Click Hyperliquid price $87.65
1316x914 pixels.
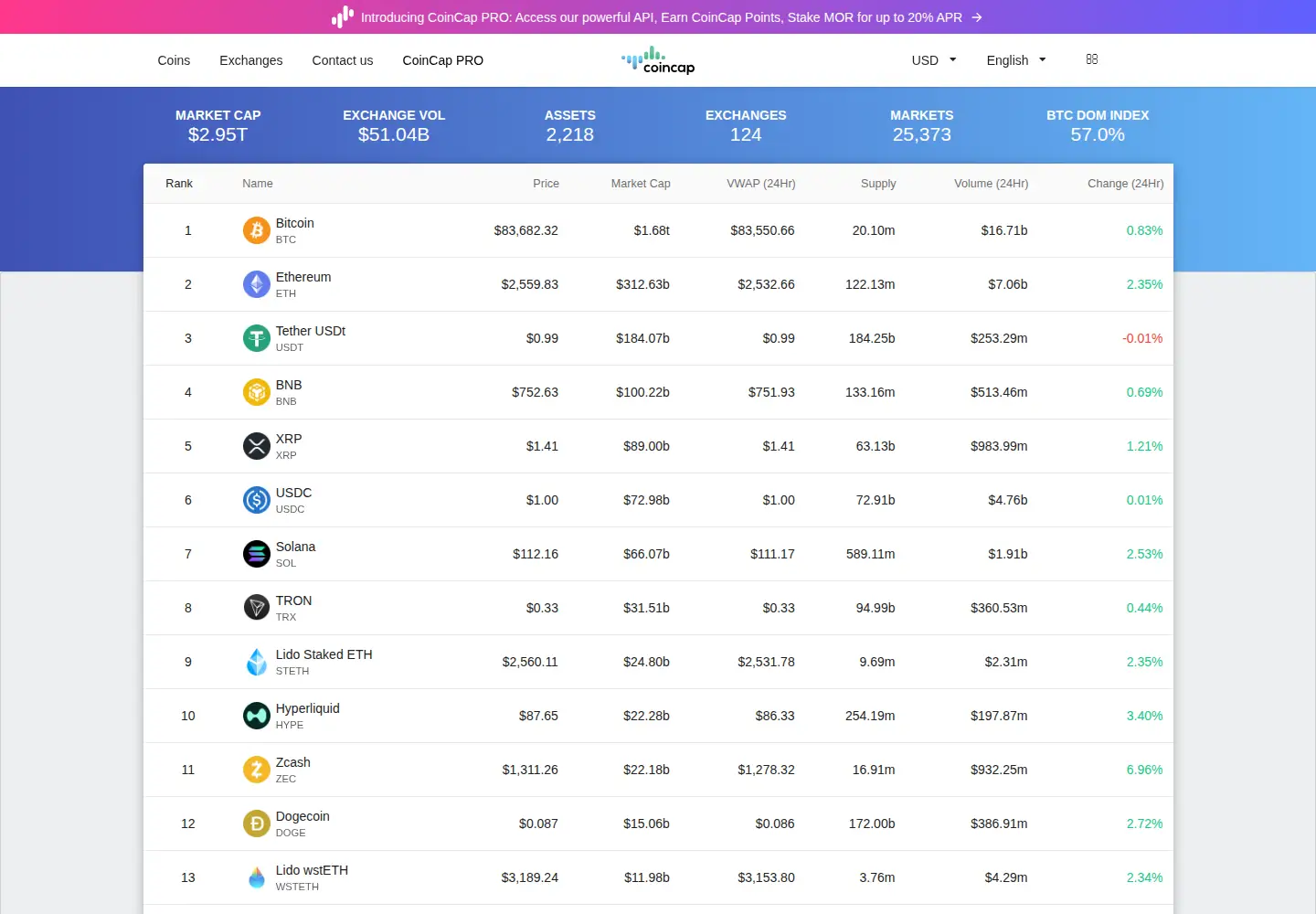pyautogui.click(x=538, y=716)
